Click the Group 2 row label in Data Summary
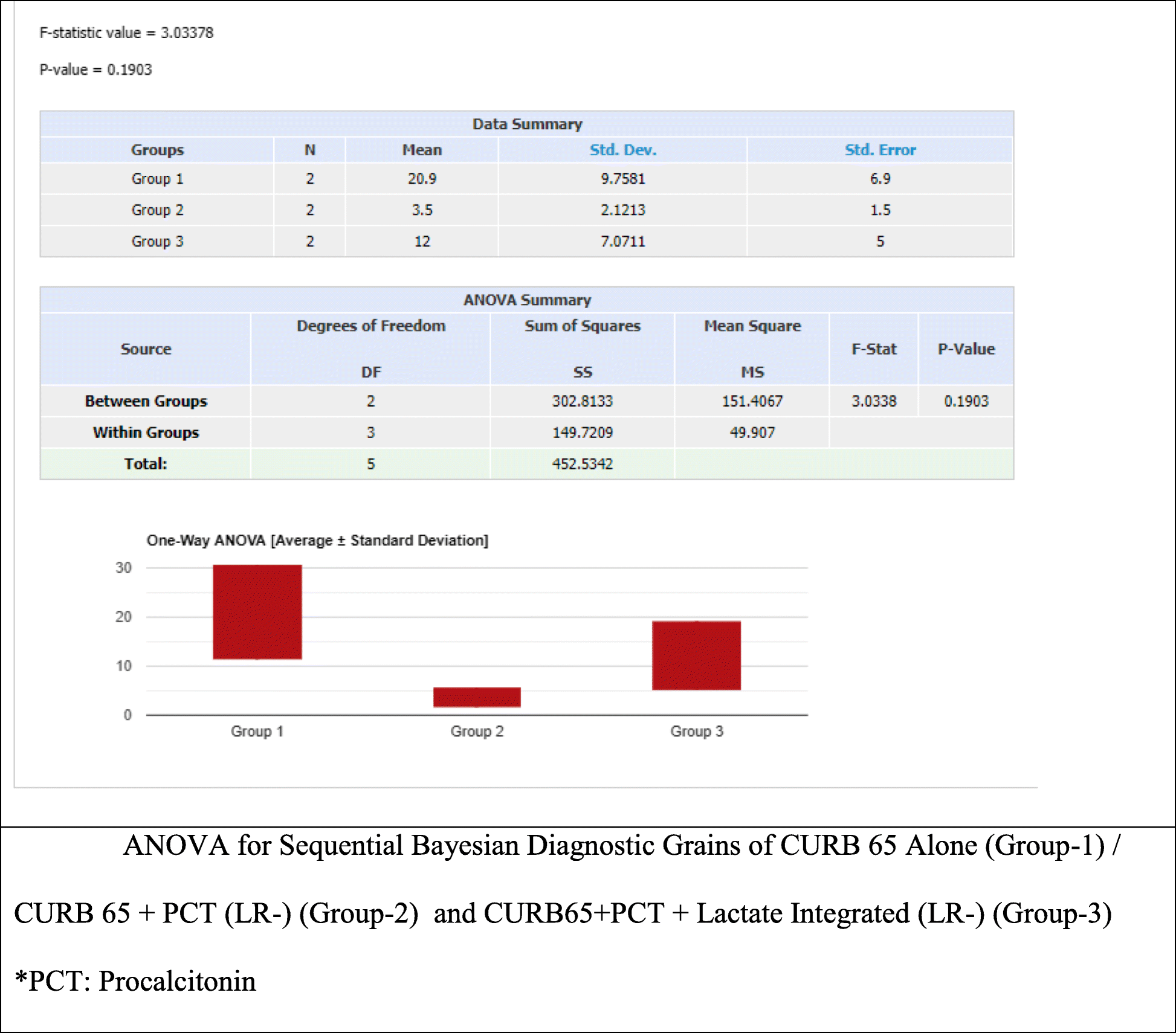The image size is (1176, 1033). [157, 210]
